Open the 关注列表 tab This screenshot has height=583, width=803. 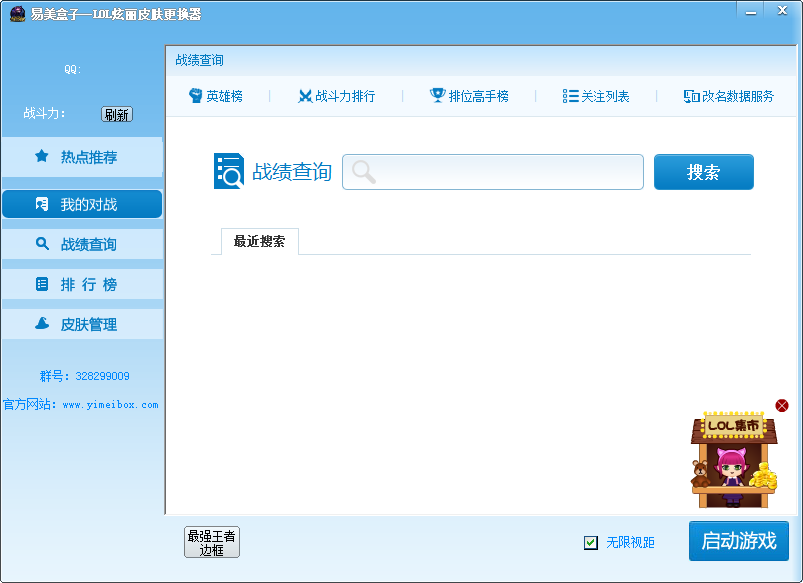click(x=596, y=96)
